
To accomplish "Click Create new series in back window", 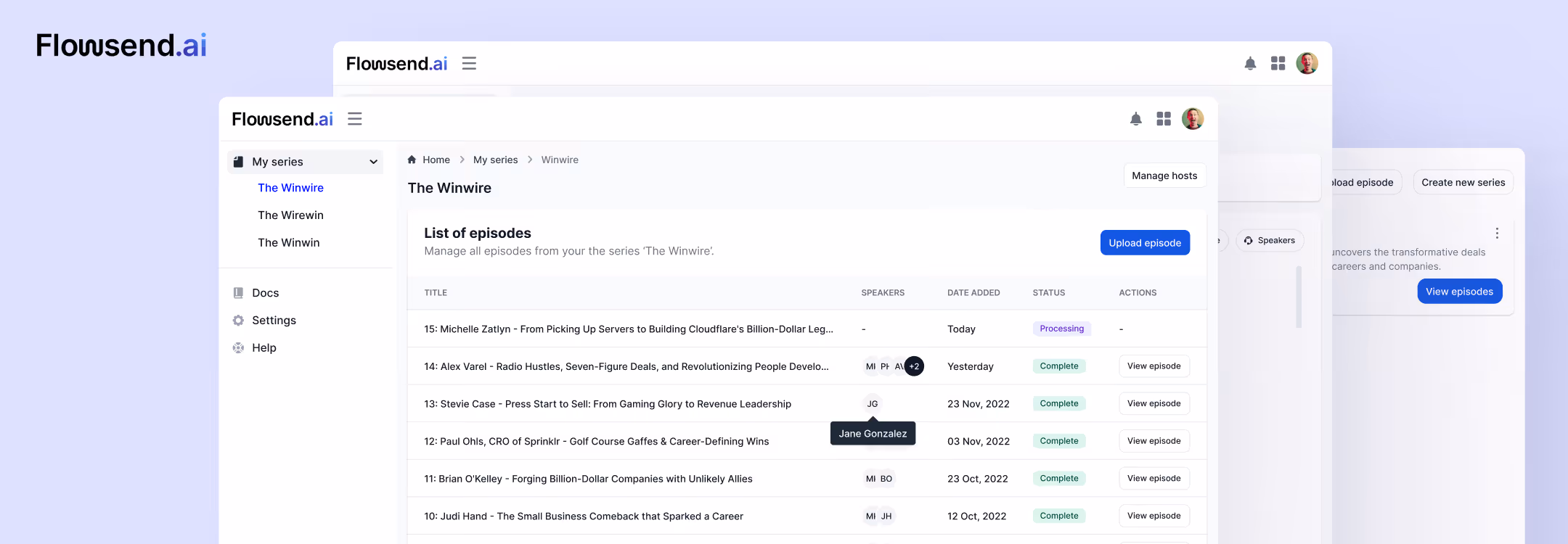I will (1463, 183).
